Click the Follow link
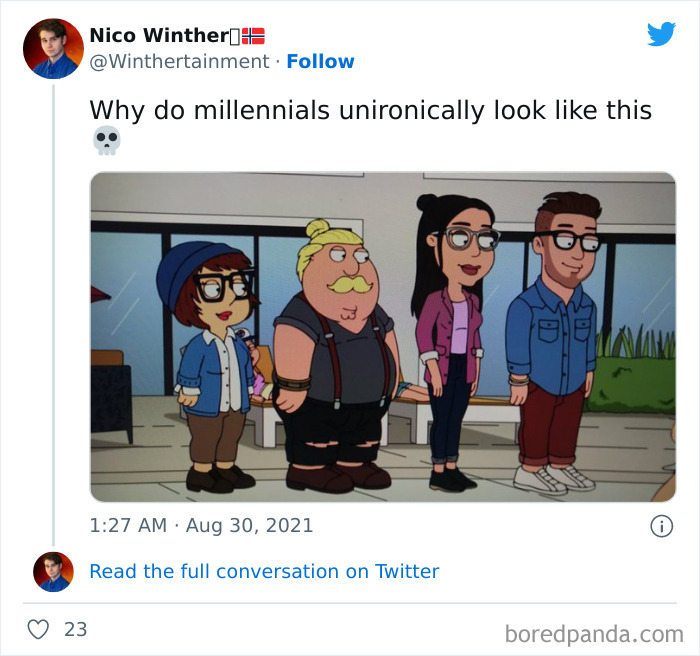The width and height of the screenshot is (700, 656). (320, 62)
